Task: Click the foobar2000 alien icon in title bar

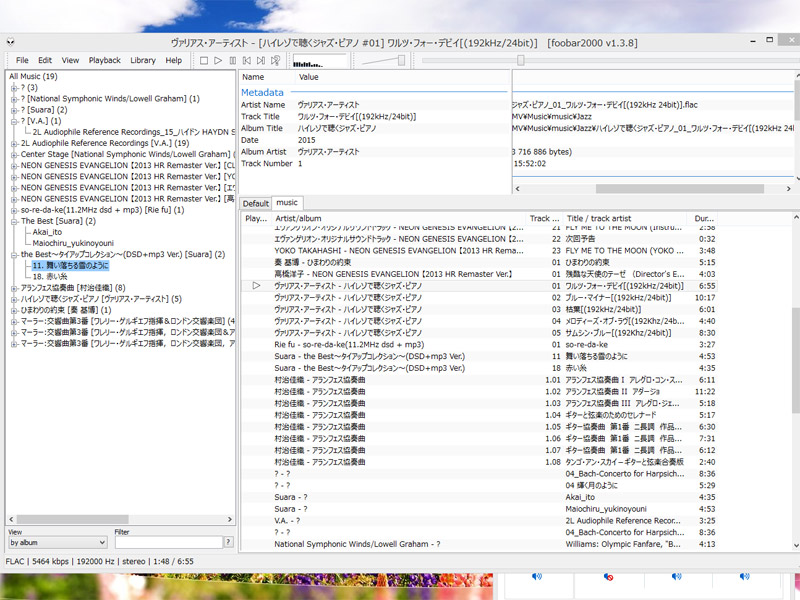Action: point(10,43)
